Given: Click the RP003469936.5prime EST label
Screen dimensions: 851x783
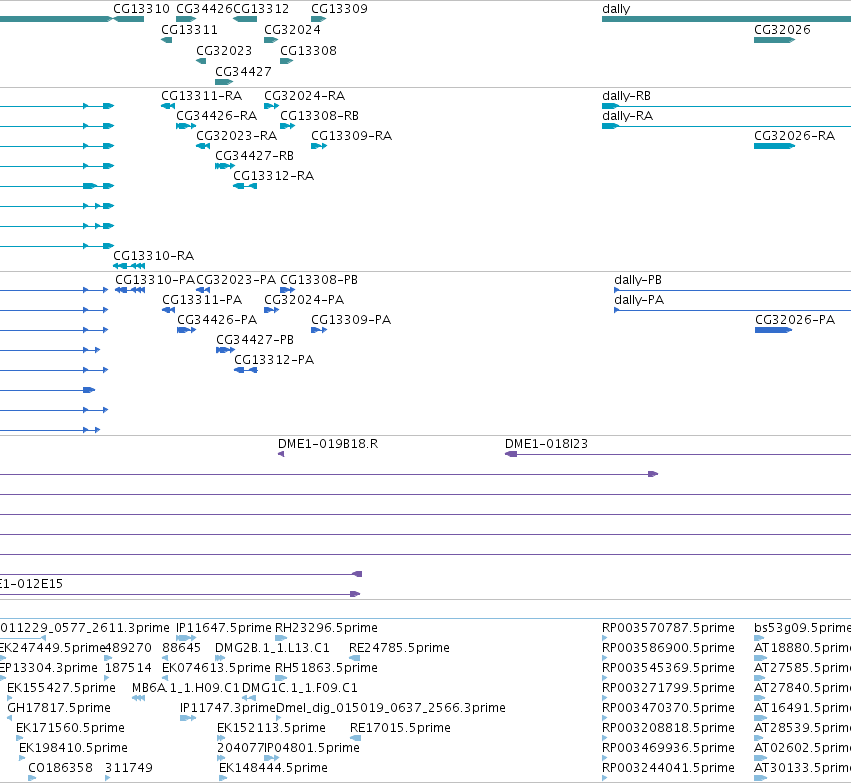Looking at the screenshot, I should click(x=668, y=748).
